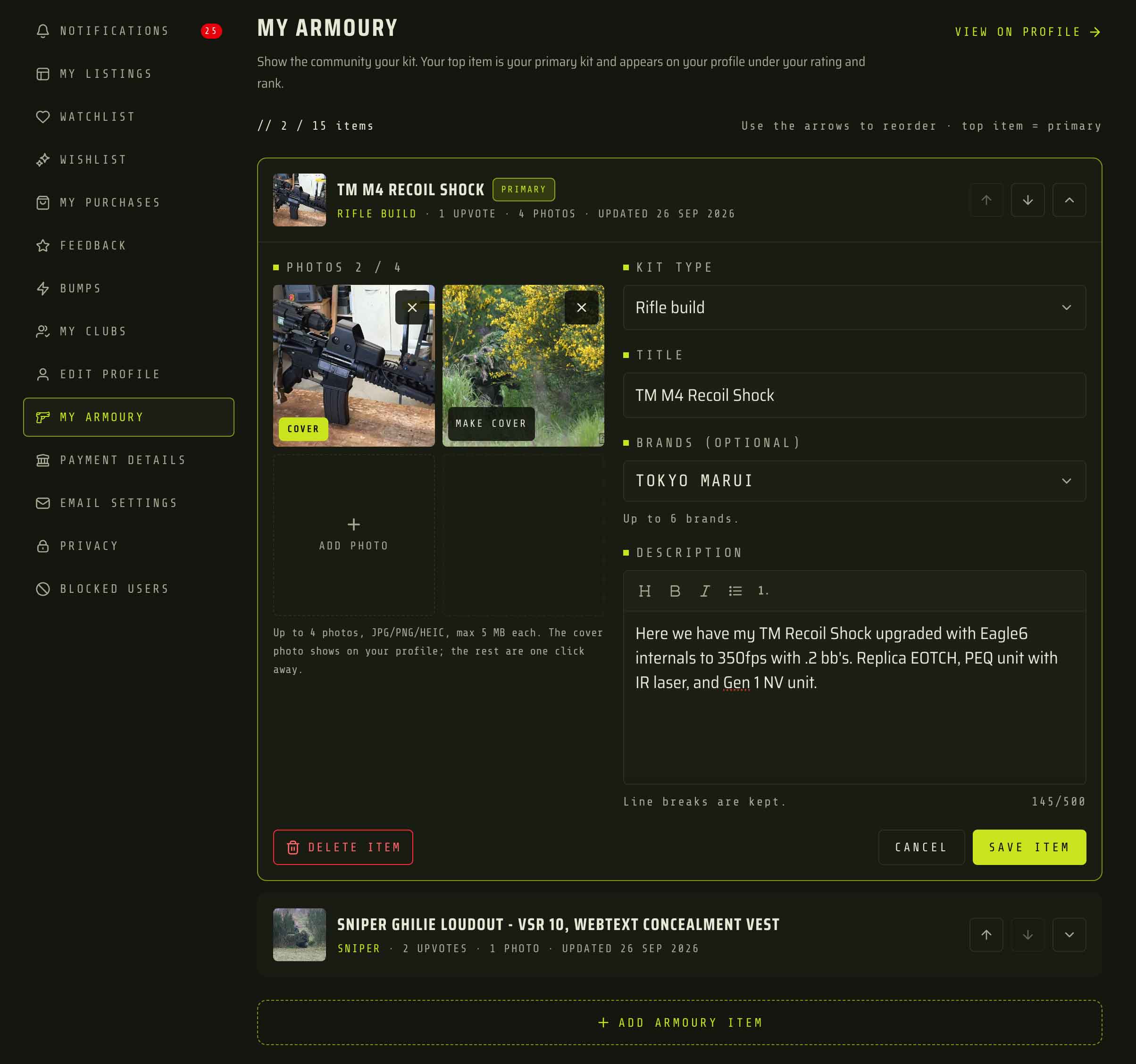1136x1064 pixels.
Task: Click the My Clubs people icon
Action: [x=43, y=331]
